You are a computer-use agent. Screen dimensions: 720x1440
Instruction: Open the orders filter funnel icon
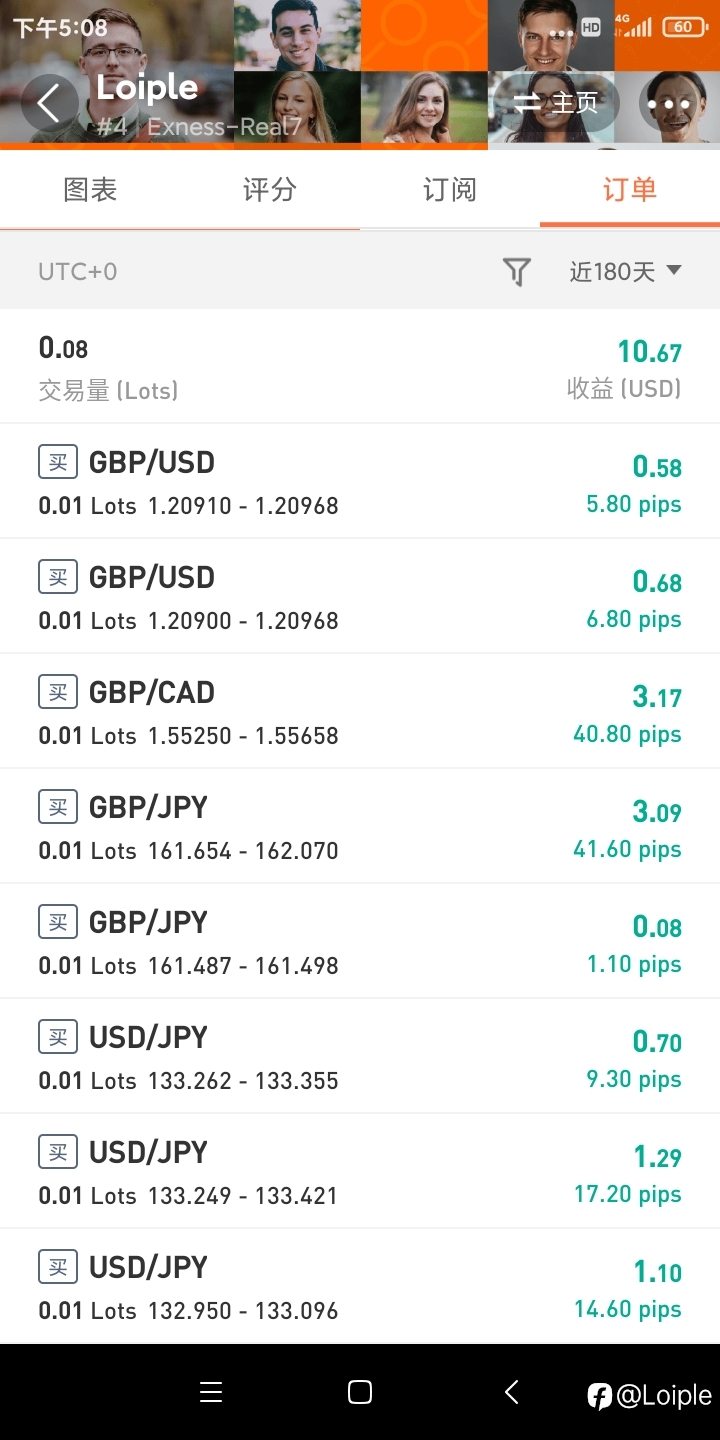coord(516,271)
